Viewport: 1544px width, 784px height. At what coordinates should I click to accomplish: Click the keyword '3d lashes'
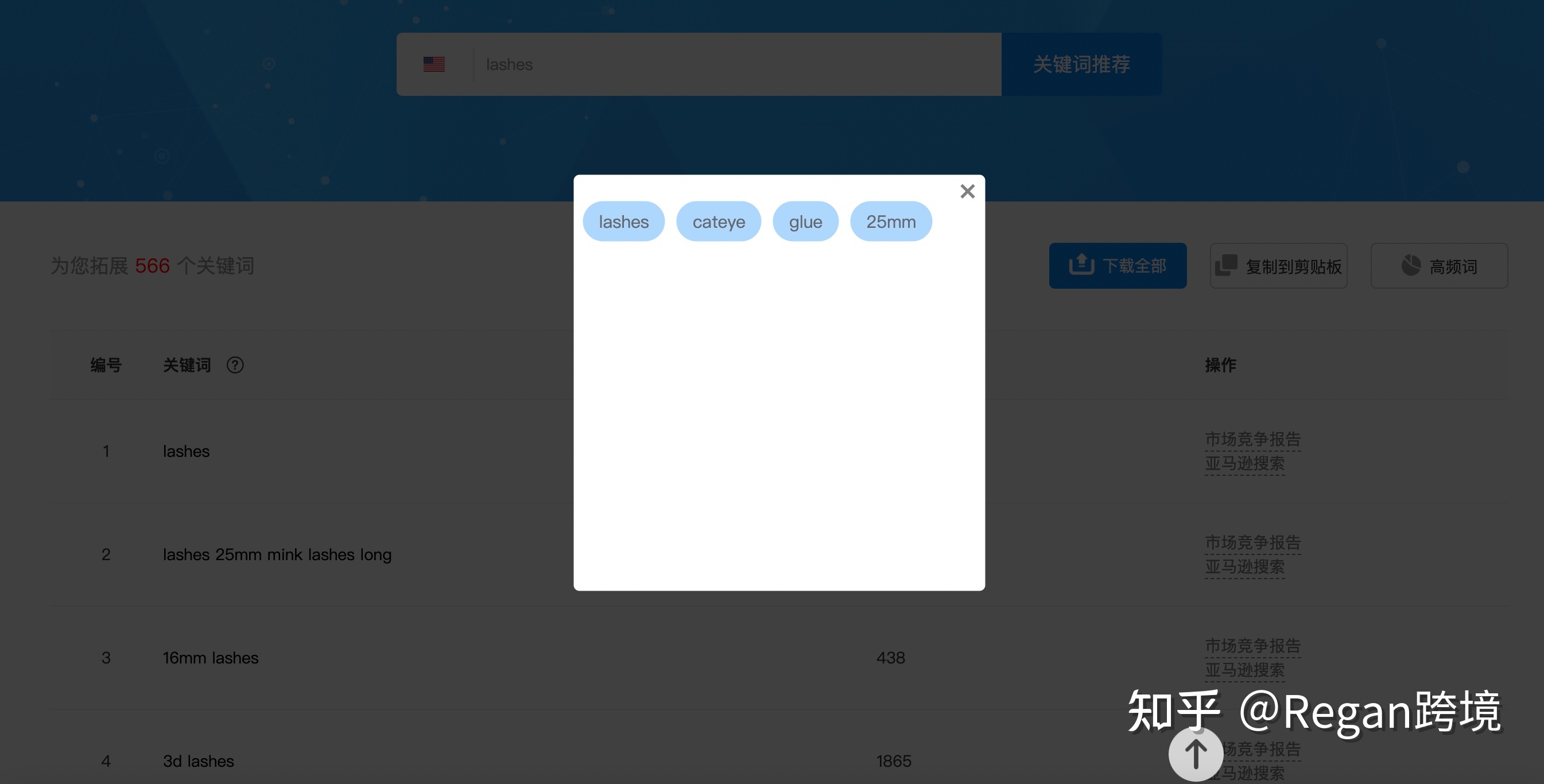[x=199, y=761]
